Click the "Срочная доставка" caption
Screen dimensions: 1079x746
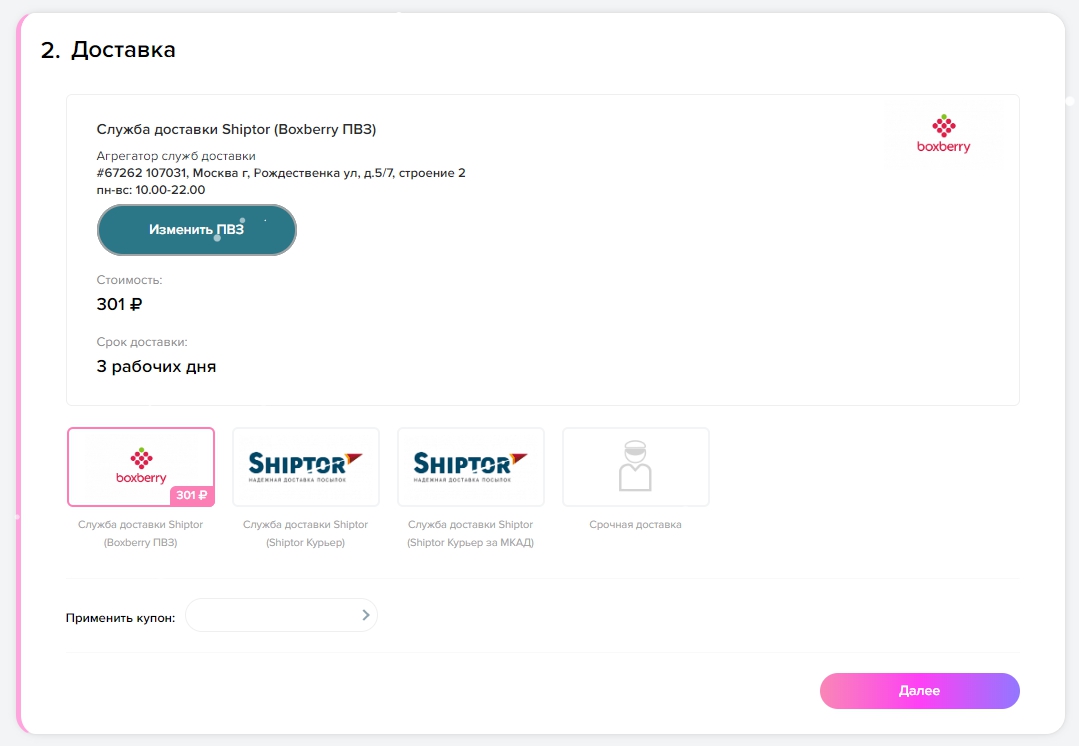pos(635,525)
